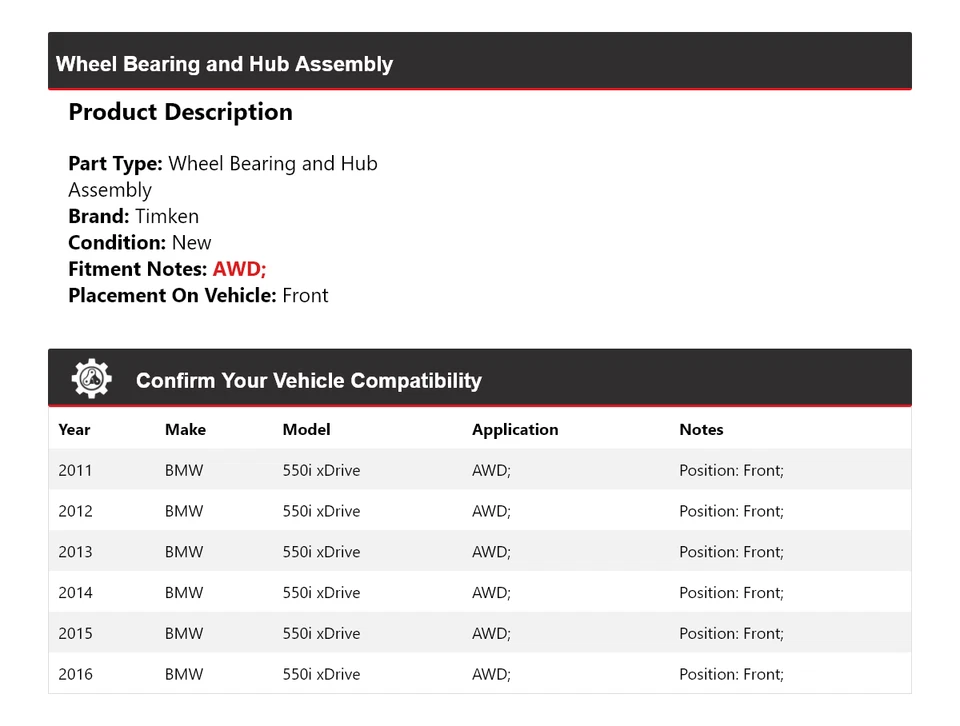Click the Year column header
The image size is (960, 726).
74,430
